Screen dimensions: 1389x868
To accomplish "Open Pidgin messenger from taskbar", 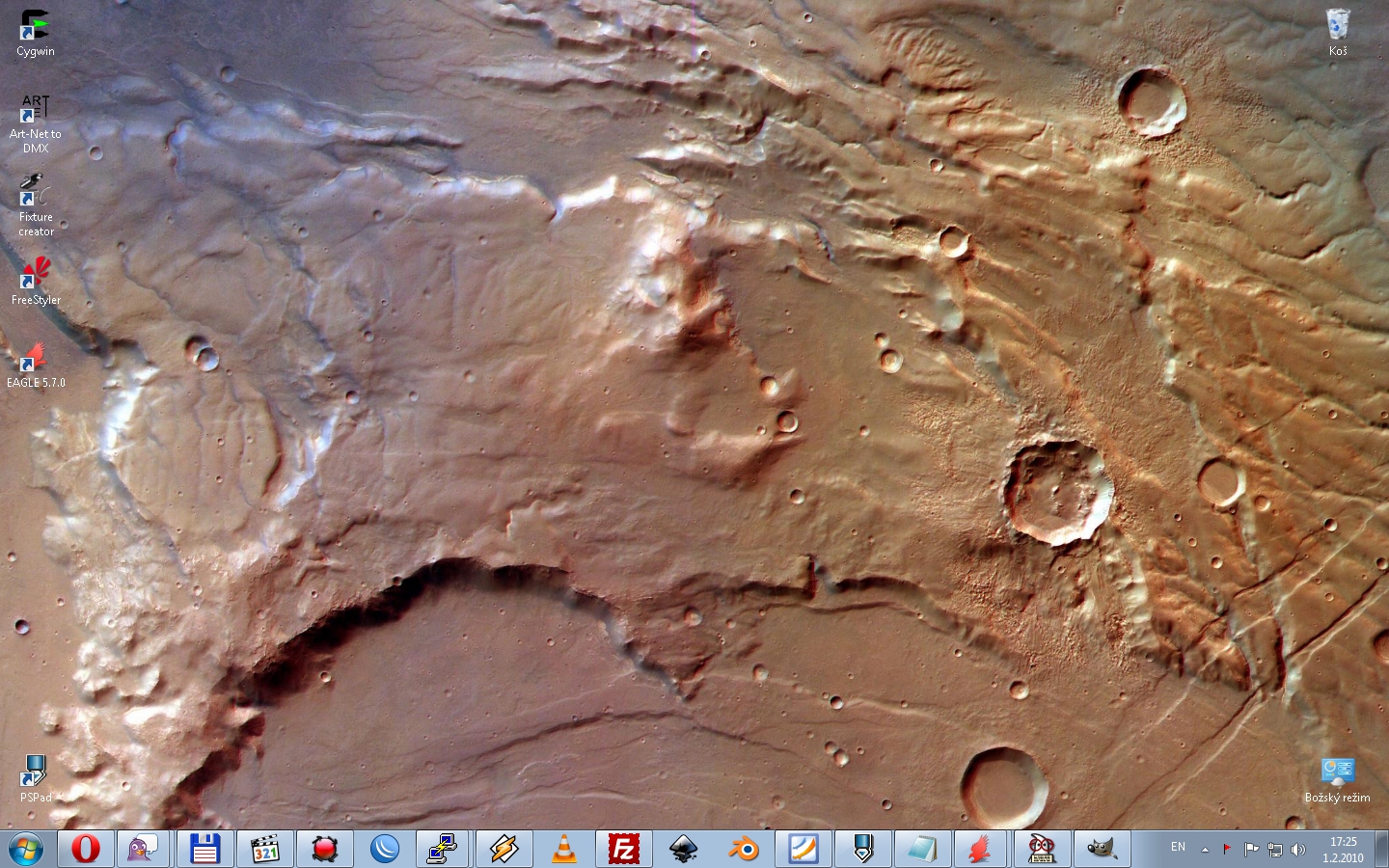I will (x=145, y=849).
